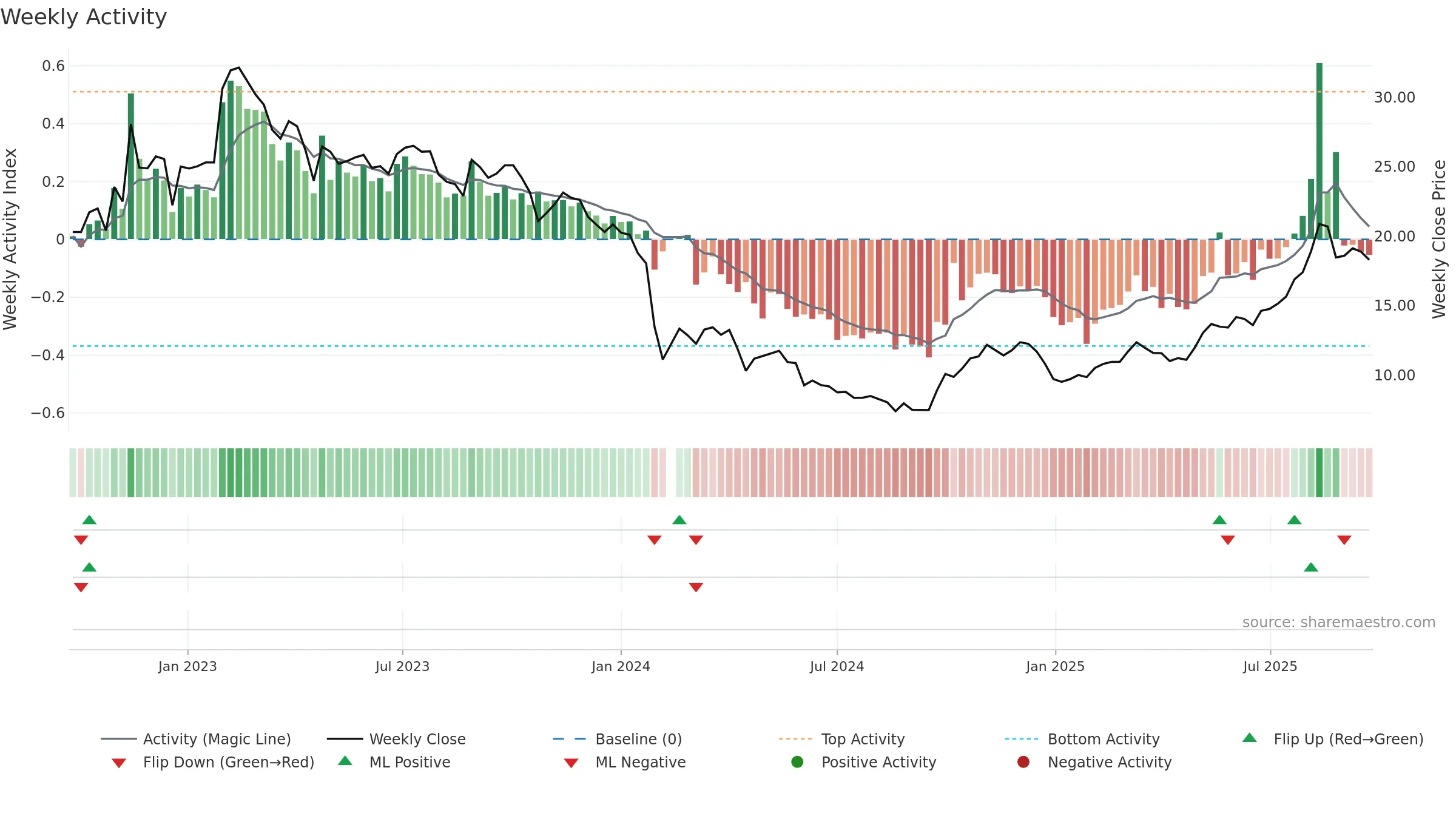Click the source: sharemaestro.com text
The height and width of the screenshot is (819, 1456).
(1339, 622)
